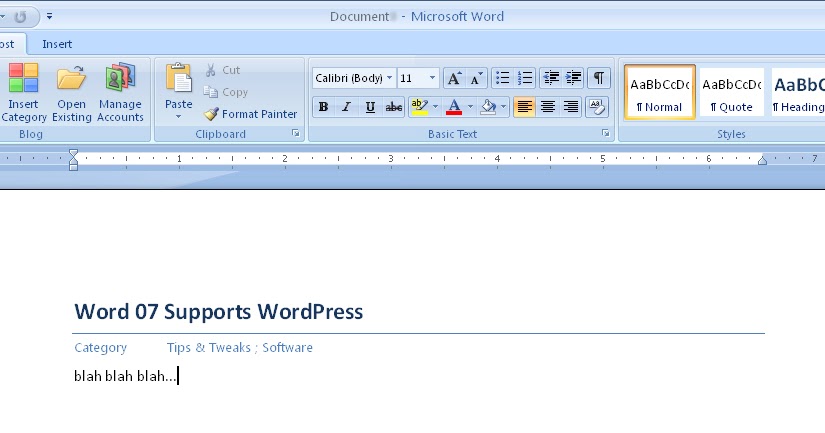Click the left indent marker on ruler
The height and width of the screenshot is (433, 825).
coord(73,160)
